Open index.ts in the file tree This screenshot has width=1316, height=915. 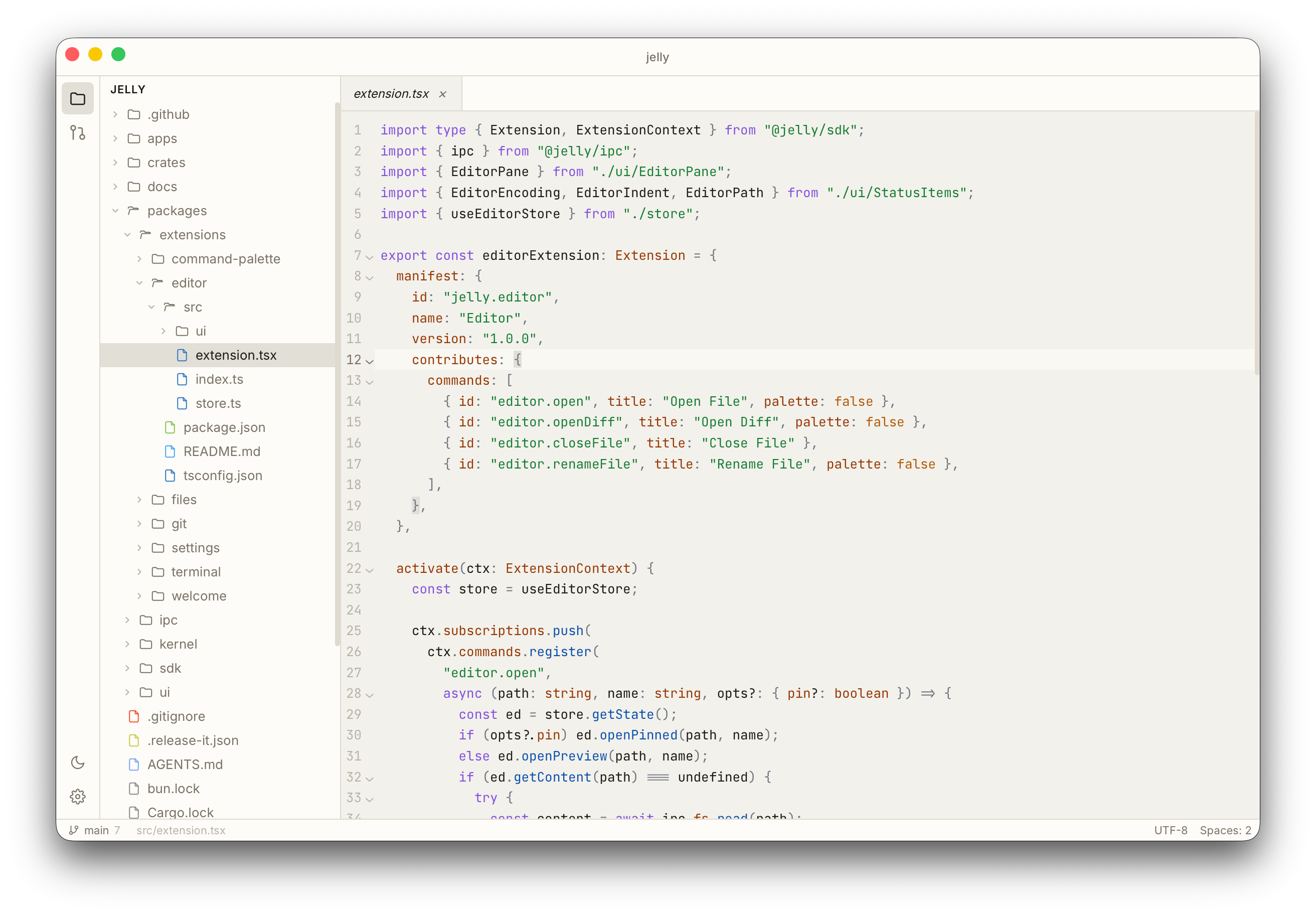point(218,379)
